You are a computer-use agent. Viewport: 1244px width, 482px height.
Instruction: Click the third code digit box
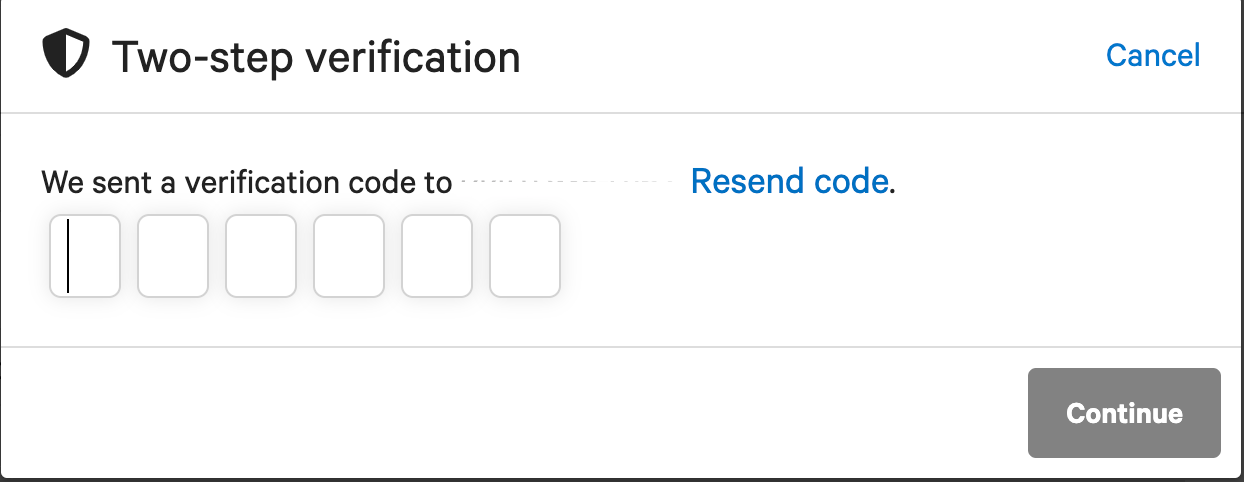(x=261, y=256)
